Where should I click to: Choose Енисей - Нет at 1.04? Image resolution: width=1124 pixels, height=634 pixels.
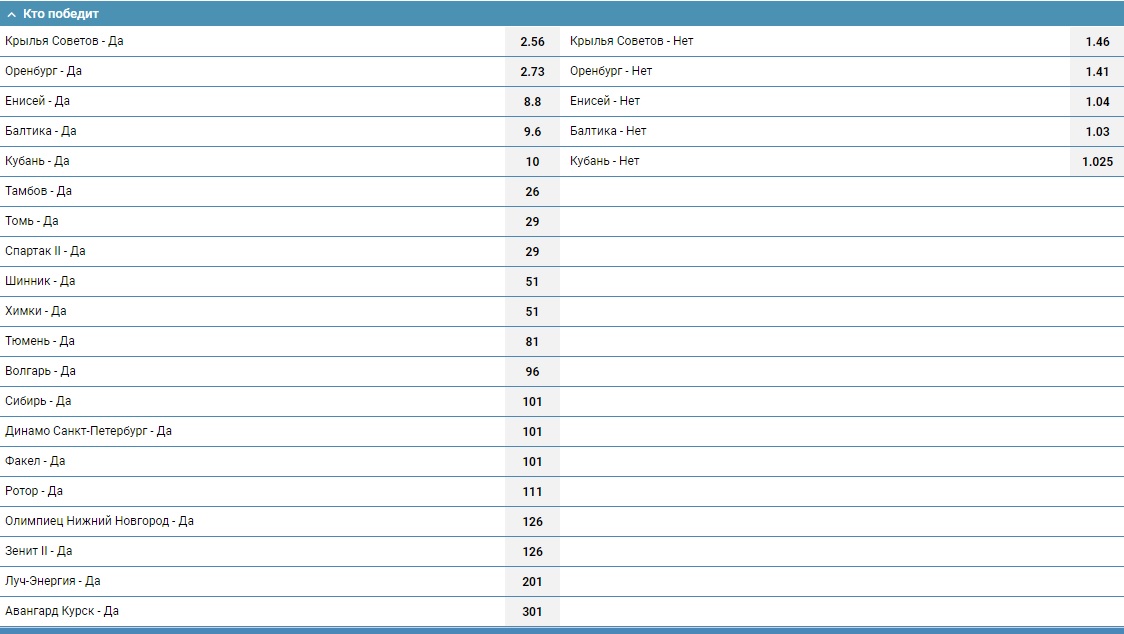1097,102
